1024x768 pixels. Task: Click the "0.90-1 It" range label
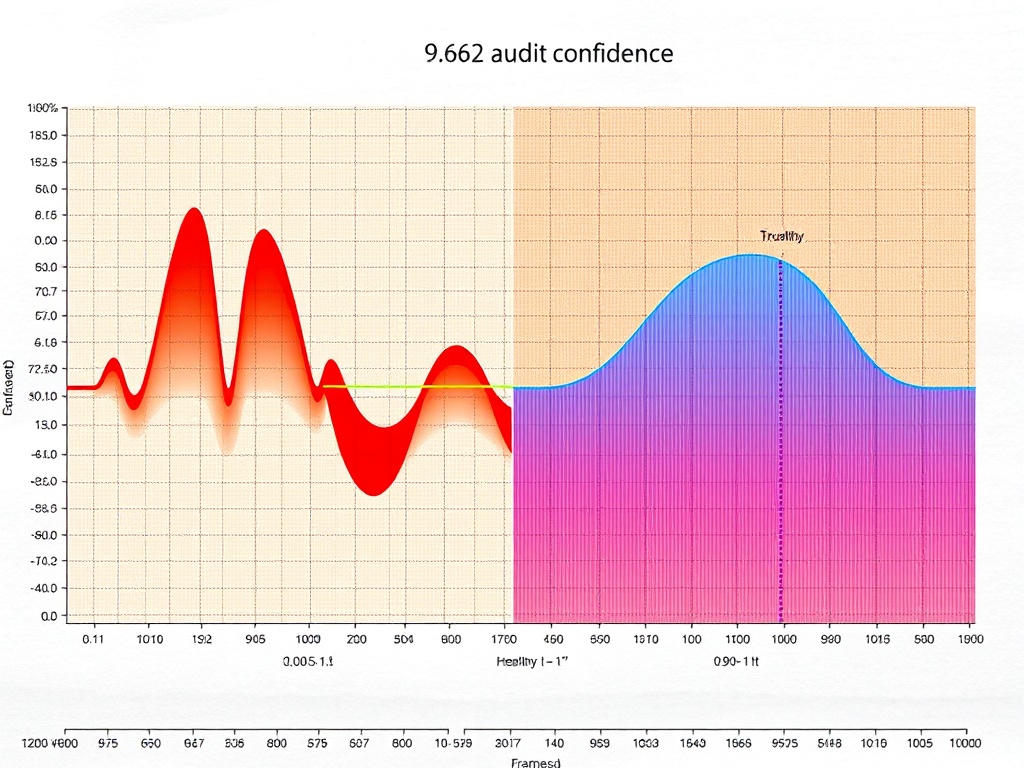click(x=739, y=662)
